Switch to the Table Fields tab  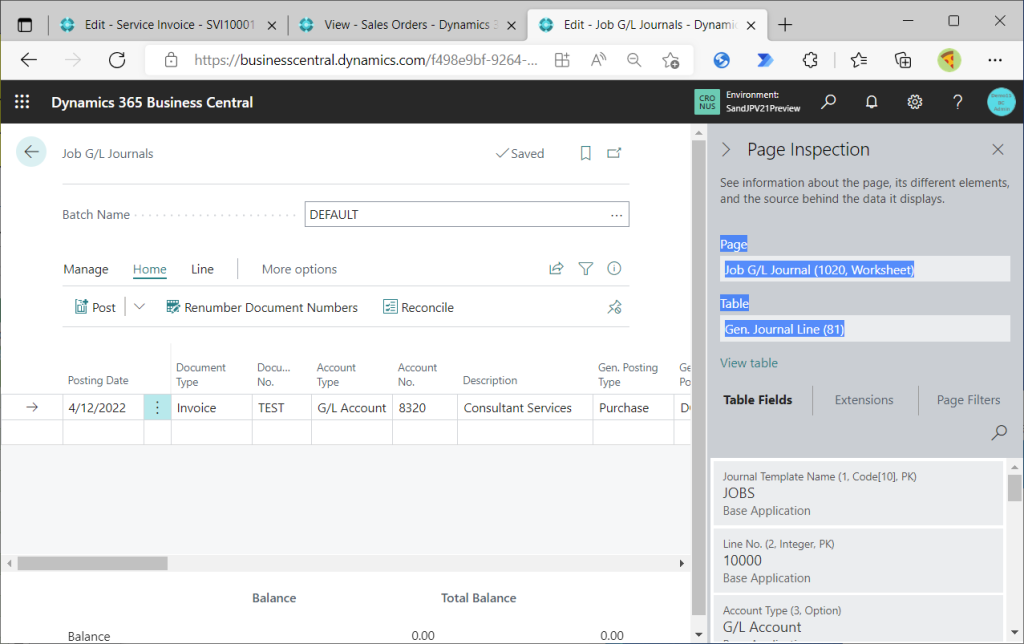[758, 400]
